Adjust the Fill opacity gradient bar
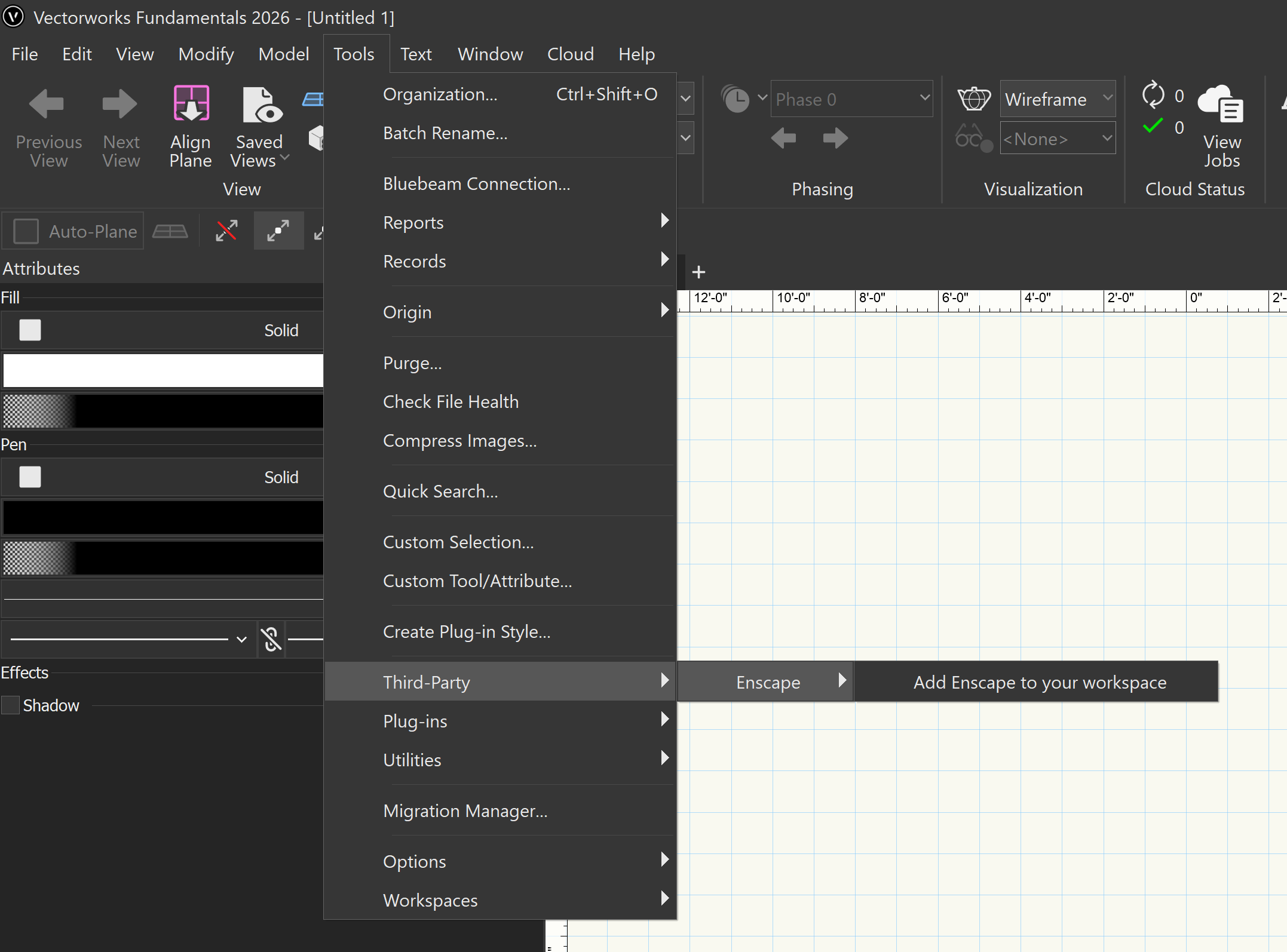This screenshot has width=1287, height=952. tap(163, 411)
